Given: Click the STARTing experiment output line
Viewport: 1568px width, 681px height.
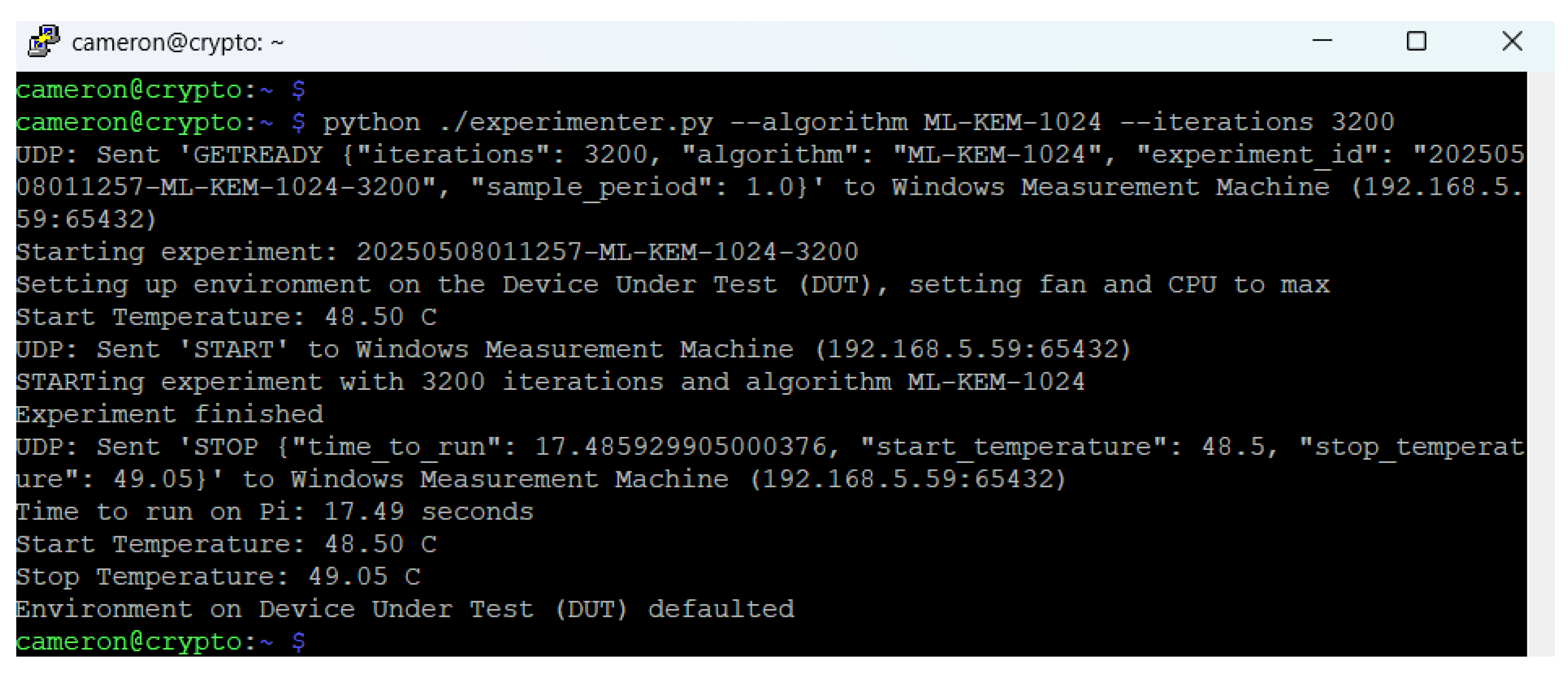Looking at the screenshot, I should click(548, 381).
